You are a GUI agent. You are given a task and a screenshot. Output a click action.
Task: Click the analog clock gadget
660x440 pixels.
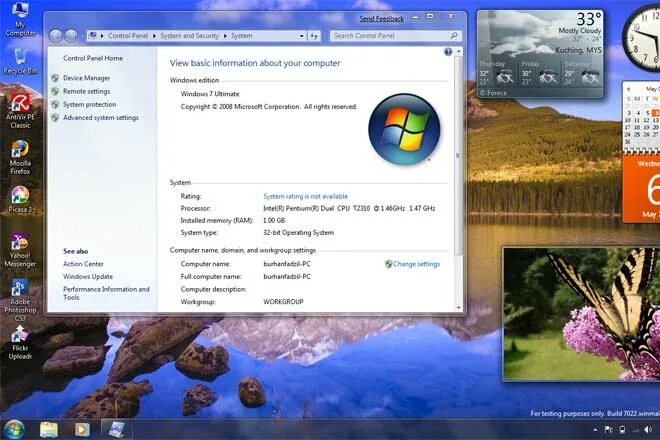[x=641, y=39]
